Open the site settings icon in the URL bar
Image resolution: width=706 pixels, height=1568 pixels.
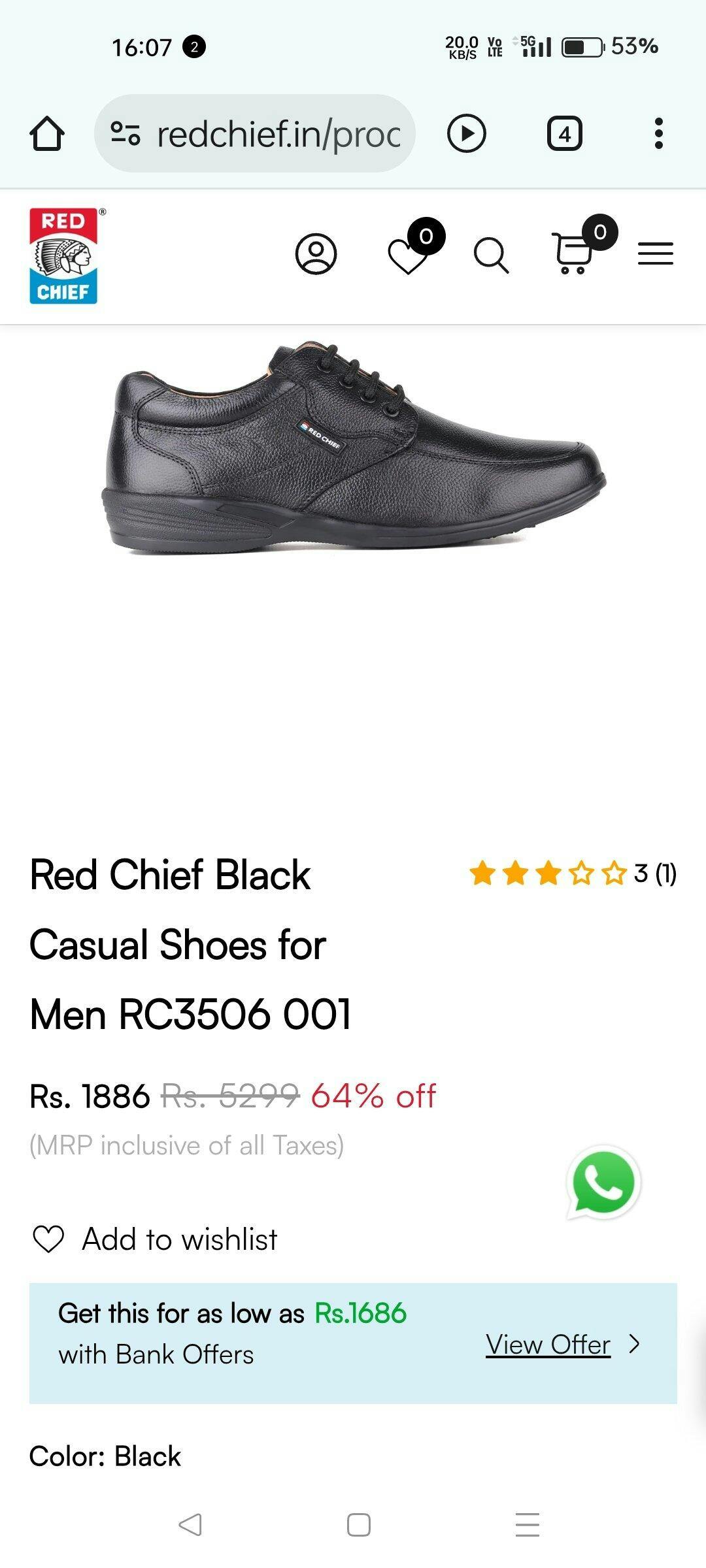(125, 133)
